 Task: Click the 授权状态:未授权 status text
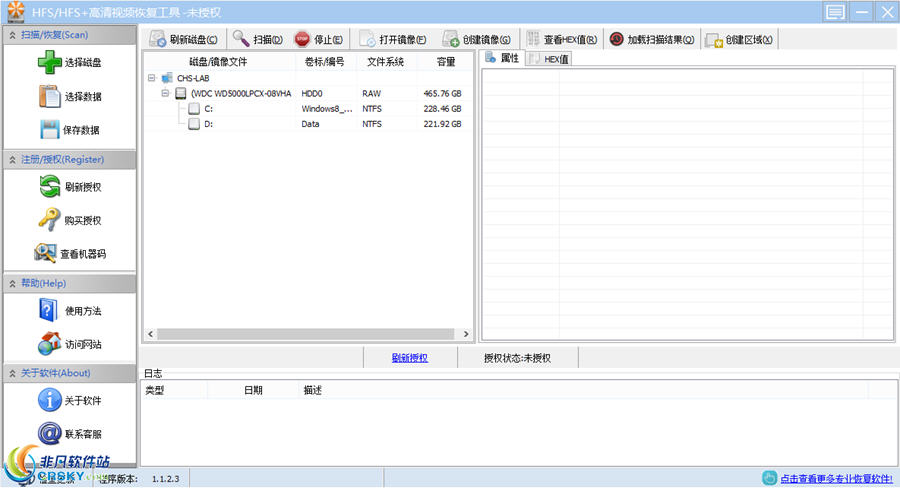point(517,358)
